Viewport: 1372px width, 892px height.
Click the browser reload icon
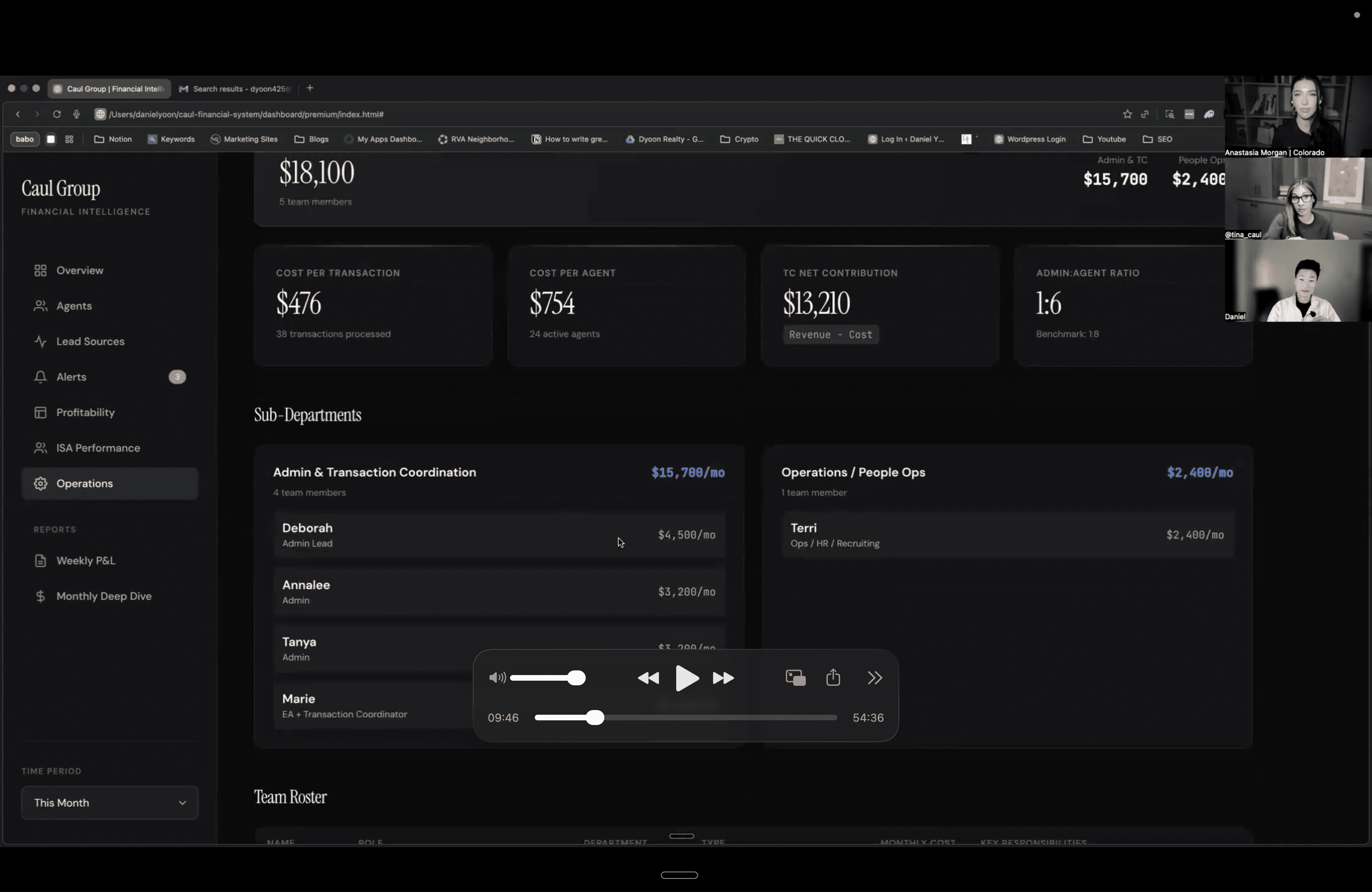[x=56, y=114]
